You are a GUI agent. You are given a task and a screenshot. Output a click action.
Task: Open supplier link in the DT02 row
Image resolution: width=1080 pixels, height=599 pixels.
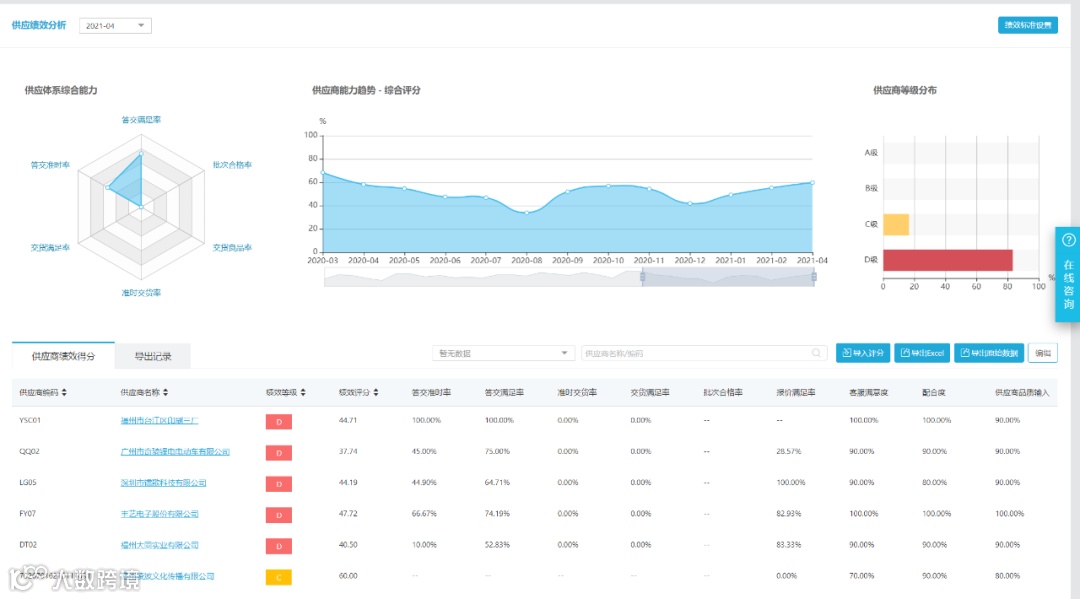click(x=159, y=545)
